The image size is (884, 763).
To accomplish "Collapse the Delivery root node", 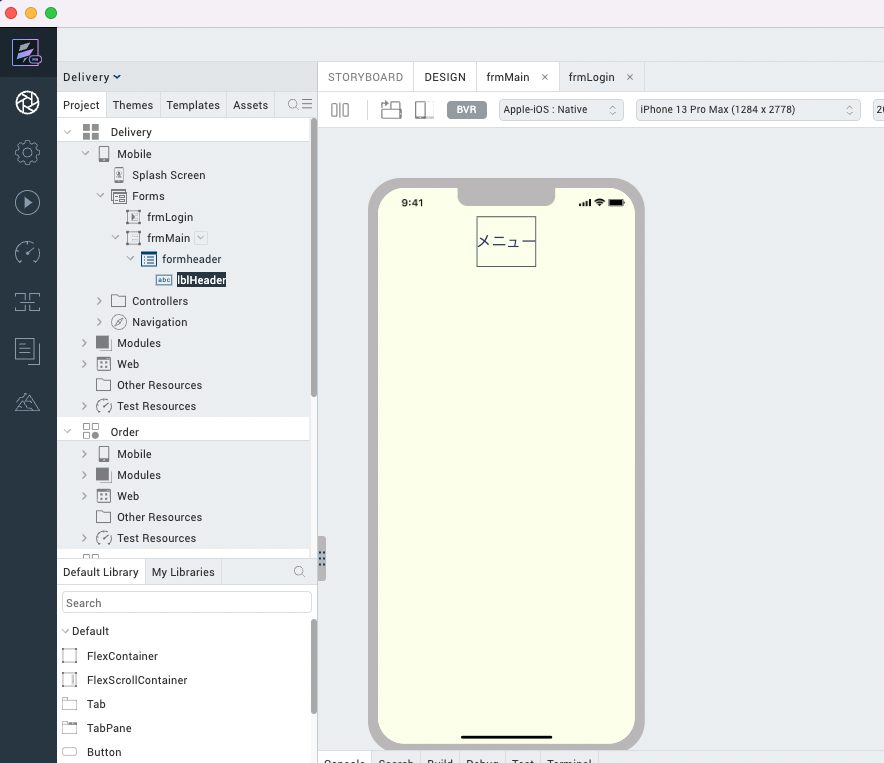I will point(68,132).
